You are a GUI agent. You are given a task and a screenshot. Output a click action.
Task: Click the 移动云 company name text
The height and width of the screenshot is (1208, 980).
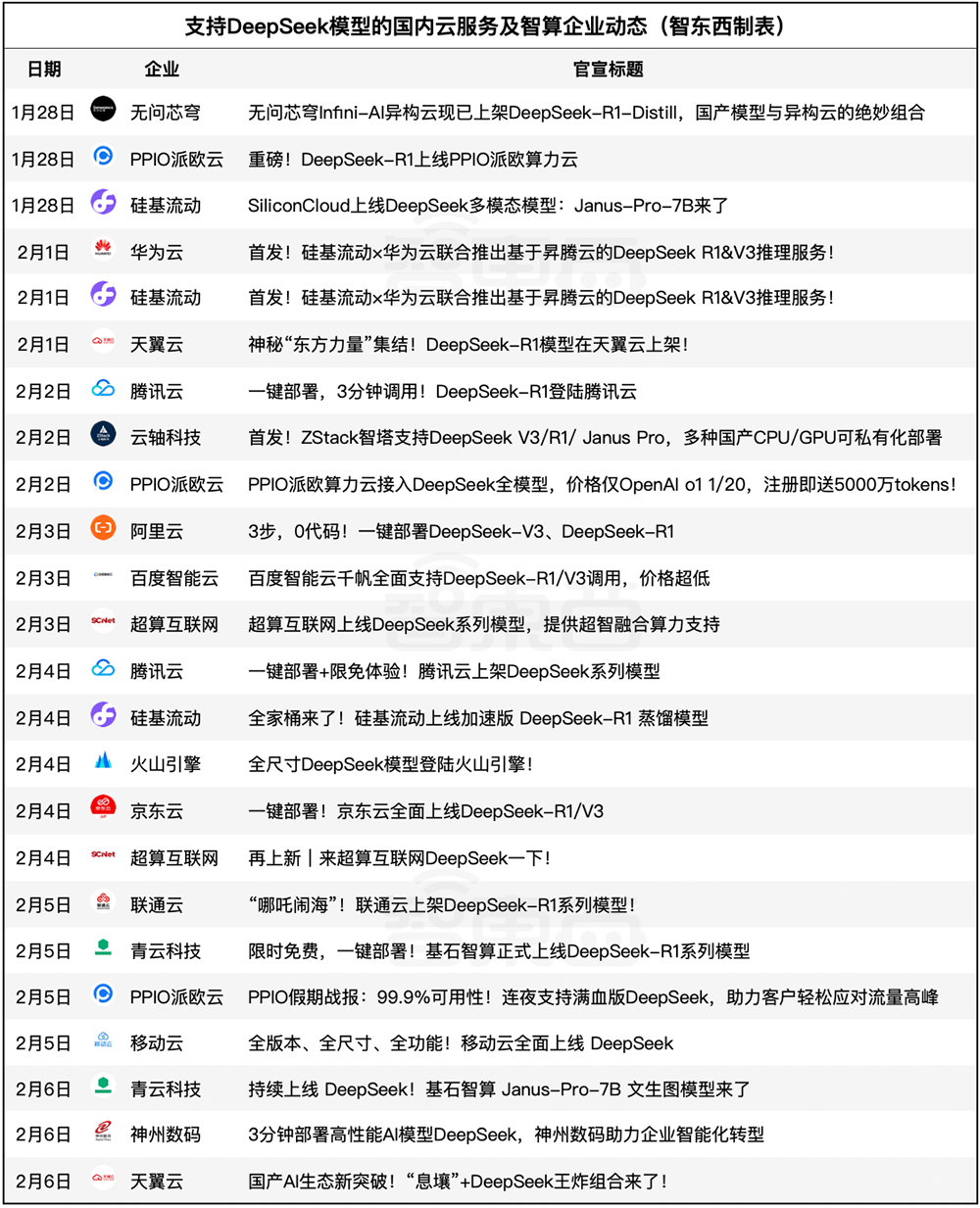point(157,1043)
